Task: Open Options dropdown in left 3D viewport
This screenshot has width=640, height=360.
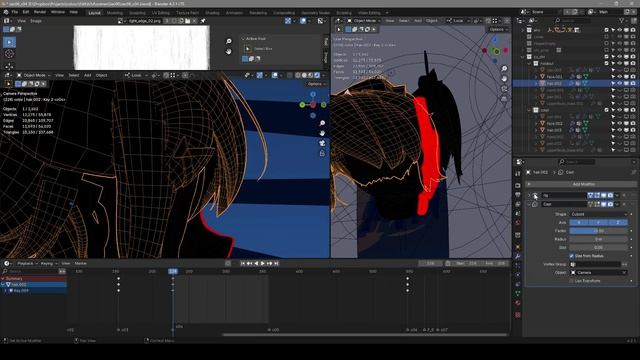Action: pos(316,84)
